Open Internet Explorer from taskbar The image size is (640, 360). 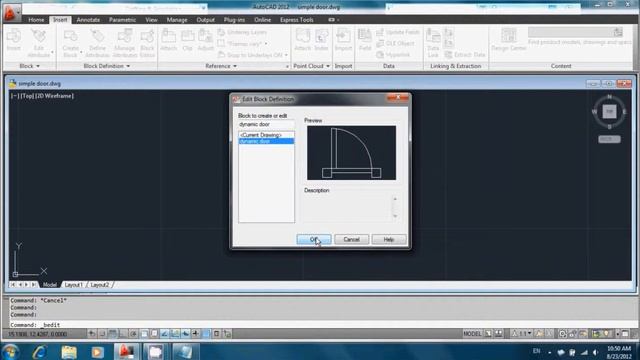[40, 351]
